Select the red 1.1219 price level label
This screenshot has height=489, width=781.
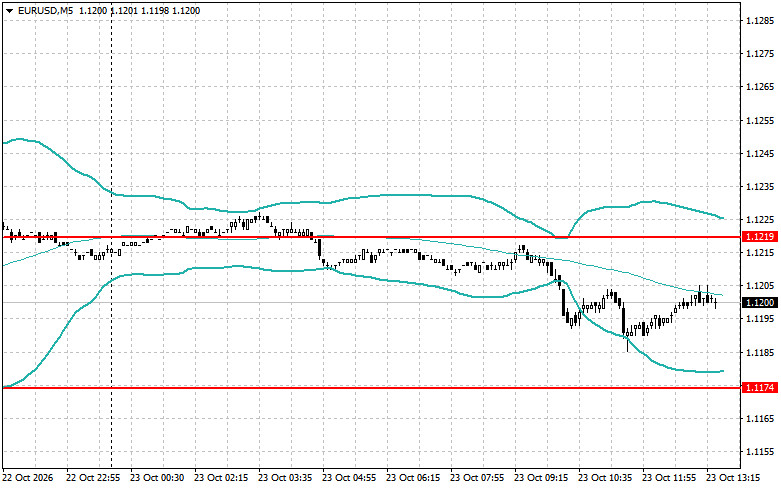tap(759, 237)
